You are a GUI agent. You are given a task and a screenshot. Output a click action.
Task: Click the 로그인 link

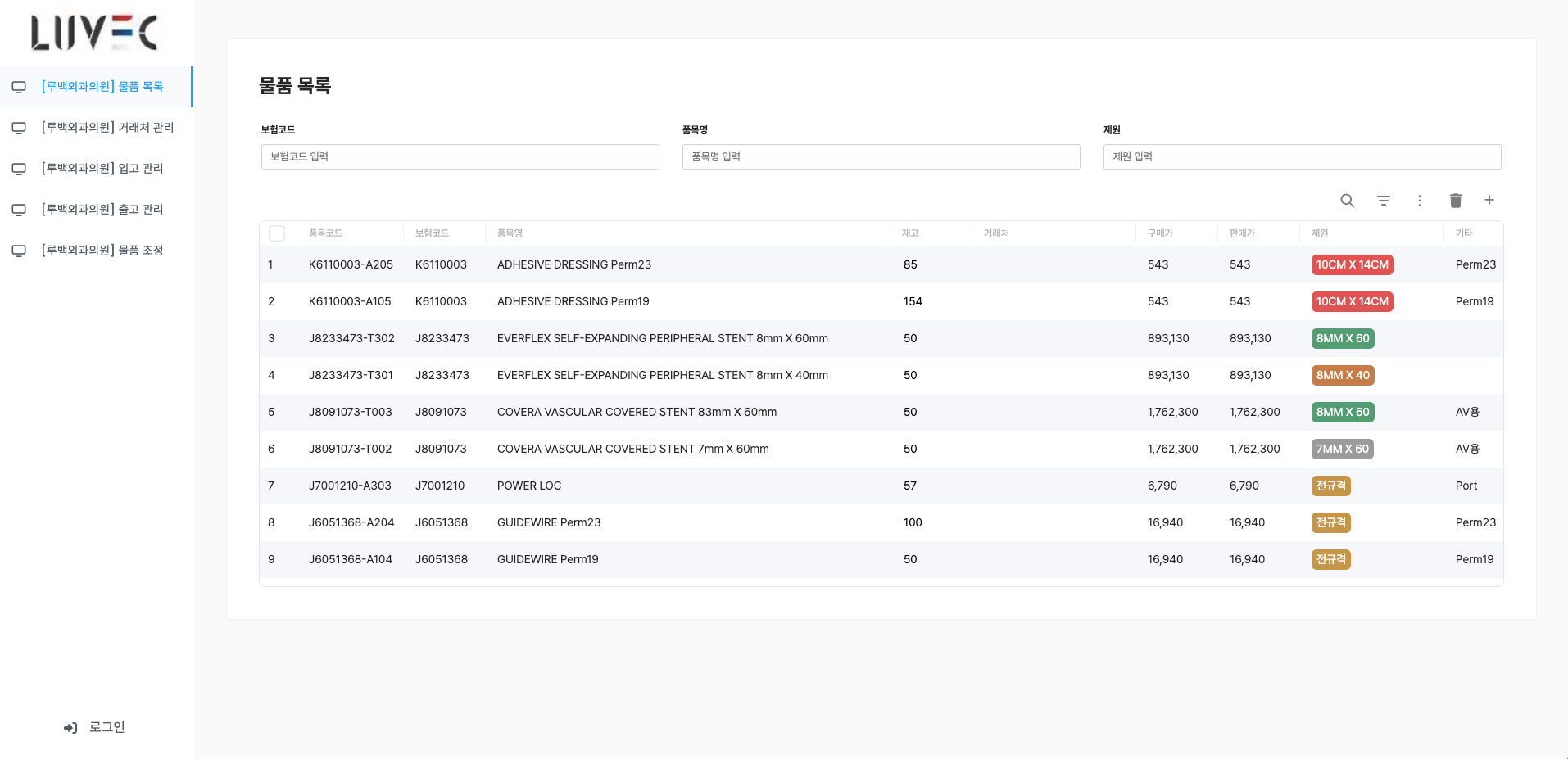coord(106,727)
